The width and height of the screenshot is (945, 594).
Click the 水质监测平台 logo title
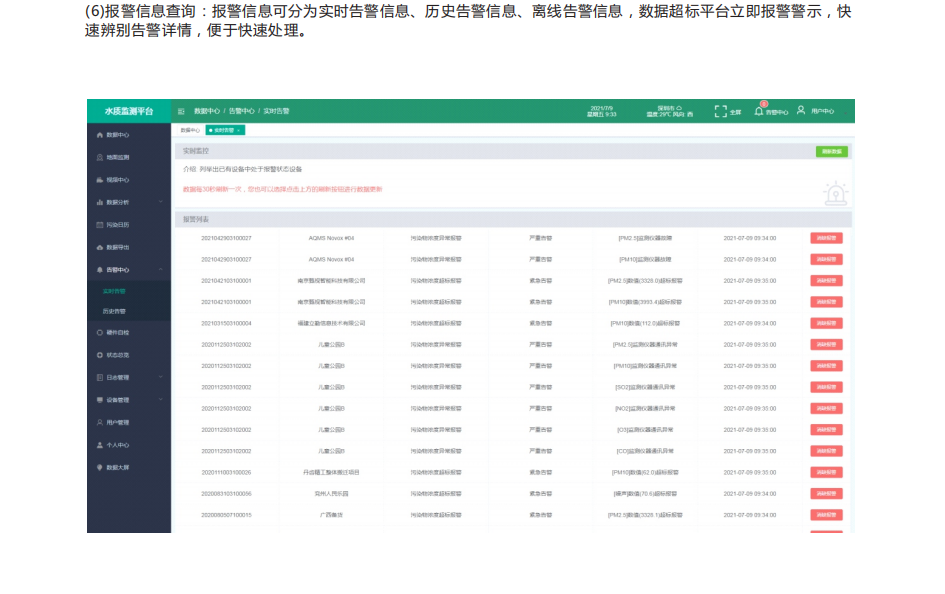(129, 111)
